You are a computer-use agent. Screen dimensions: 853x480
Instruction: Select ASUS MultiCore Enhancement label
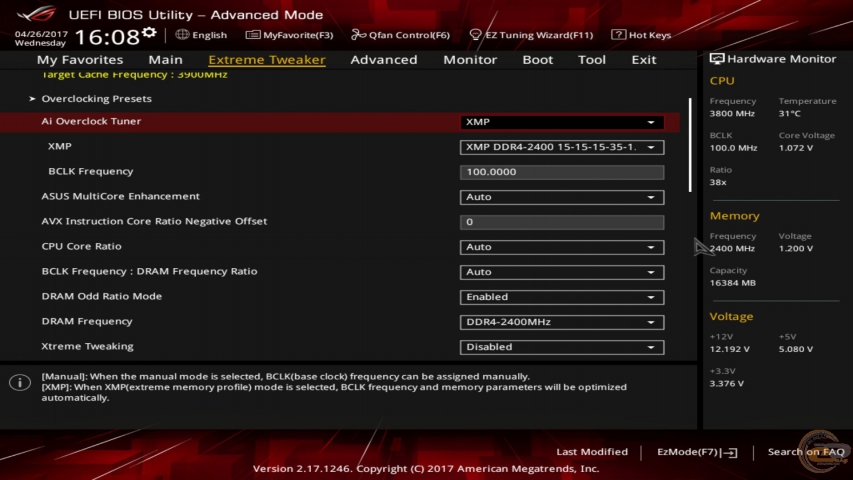click(120, 196)
